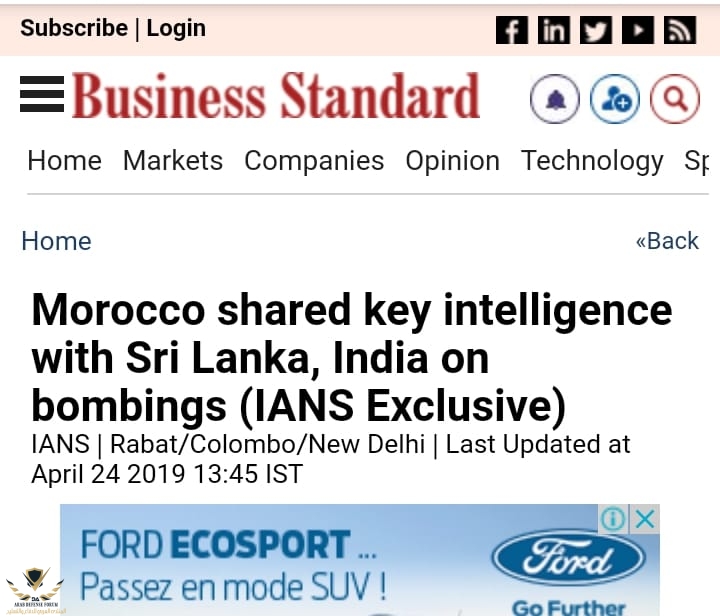Open the hamburger menu
The image size is (720, 616).
[x=42, y=94]
